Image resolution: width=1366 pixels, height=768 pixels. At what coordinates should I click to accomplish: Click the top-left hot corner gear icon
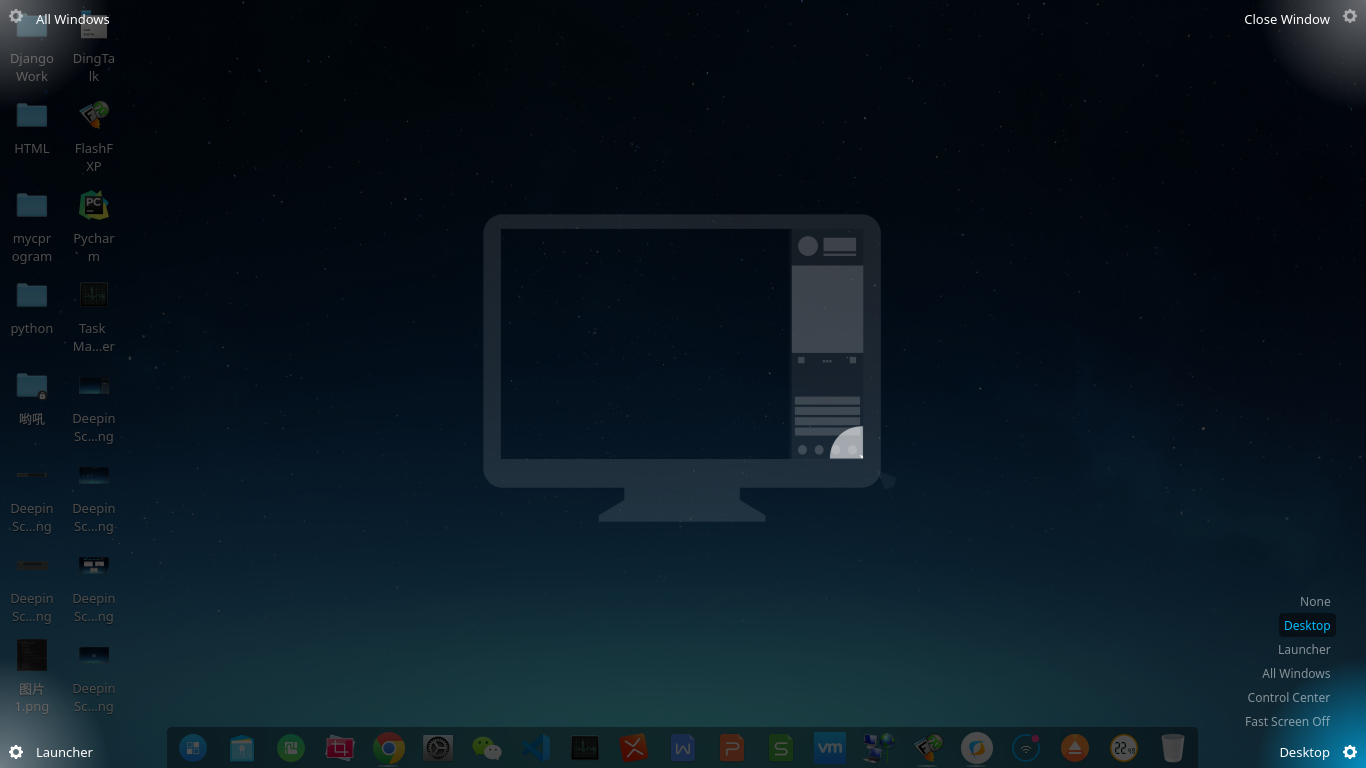click(16, 16)
